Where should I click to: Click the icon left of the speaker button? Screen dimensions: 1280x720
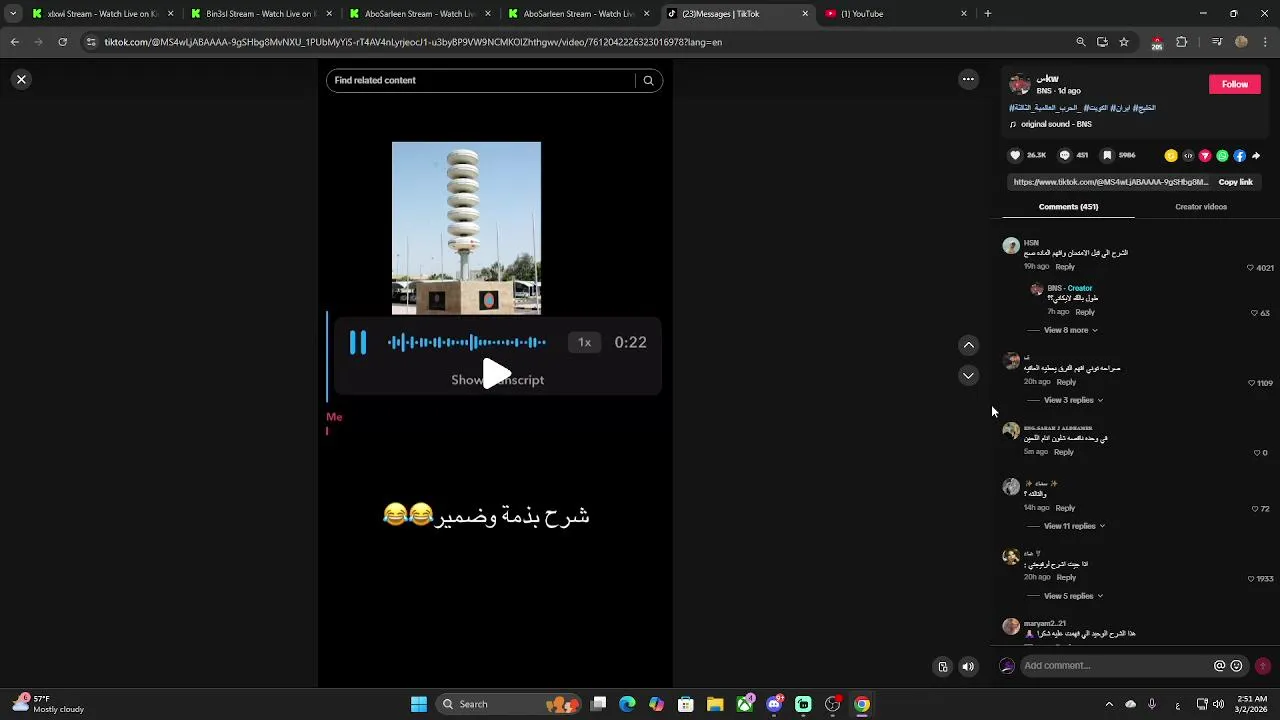(x=942, y=667)
